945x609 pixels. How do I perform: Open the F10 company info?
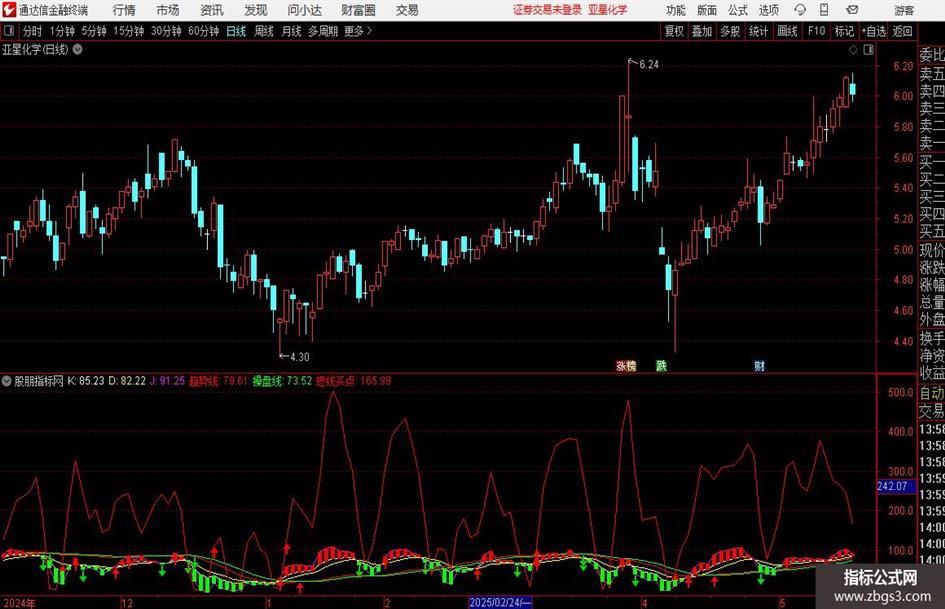pos(817,31)
